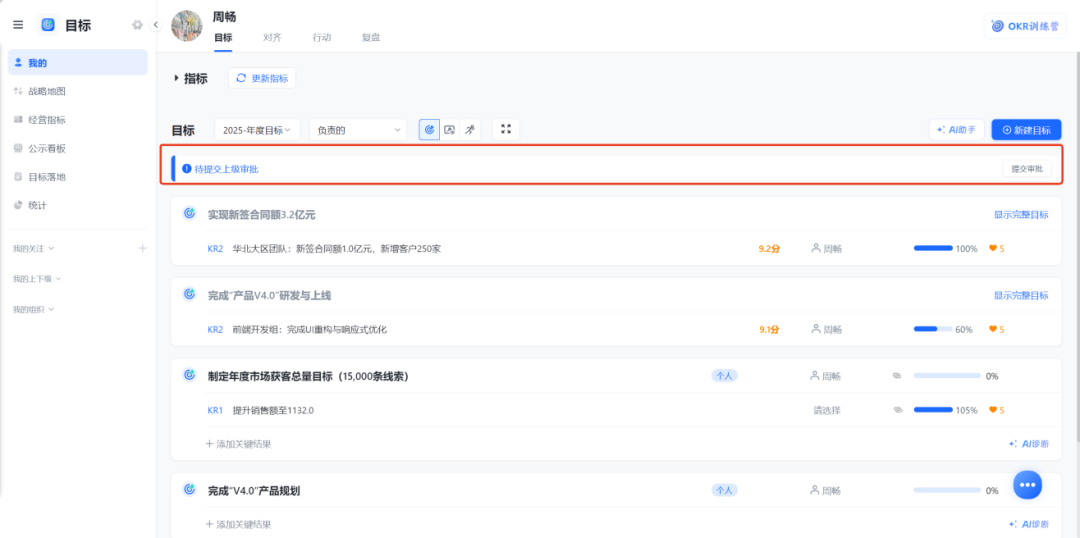Expand the 指标 disclosure triangle
Image resolution: width=1080 pixels, height=538 pixels.
pos(176,79)
